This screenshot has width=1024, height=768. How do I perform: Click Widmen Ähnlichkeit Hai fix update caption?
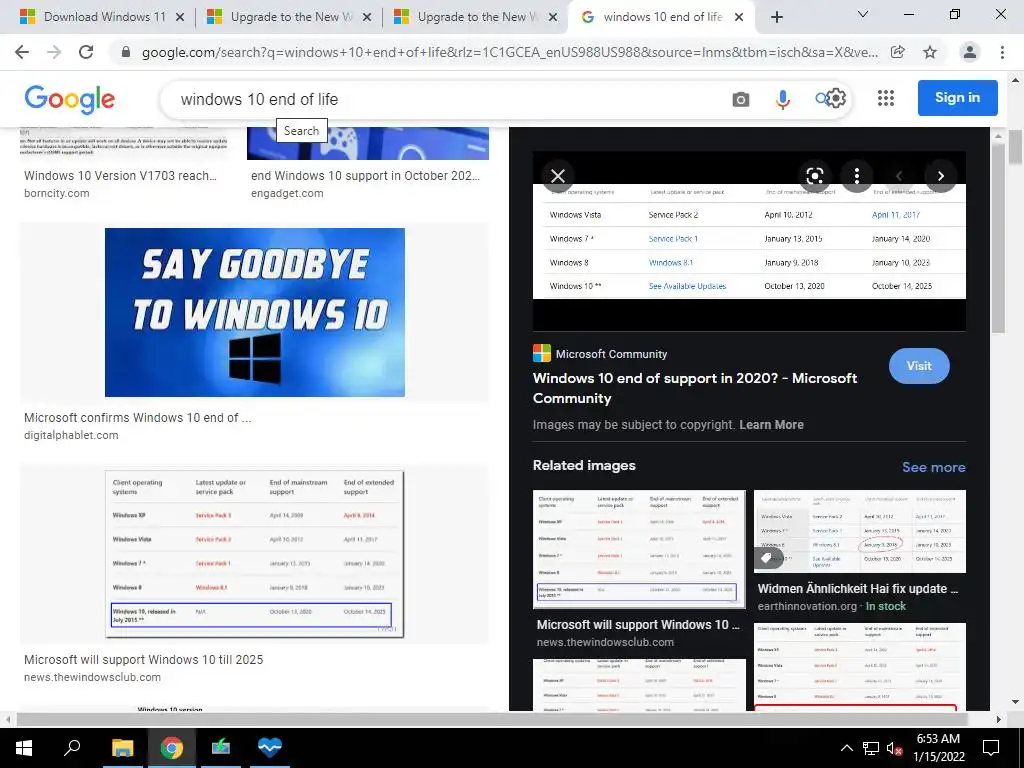(x=857, y=588)
